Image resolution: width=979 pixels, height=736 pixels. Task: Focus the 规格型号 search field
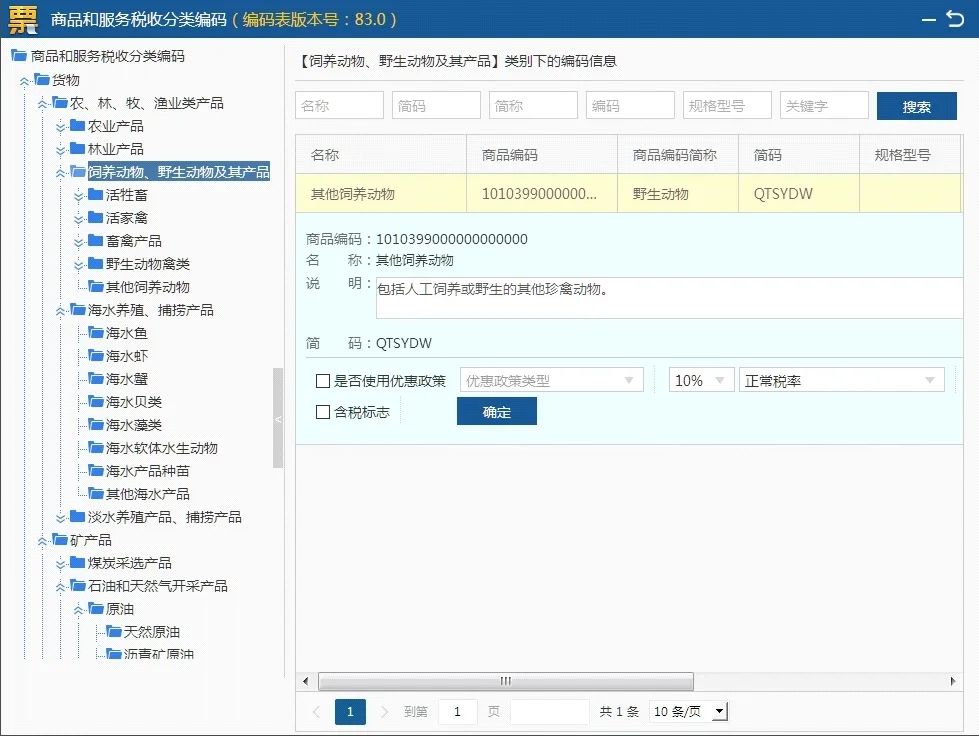click(727, 105)
